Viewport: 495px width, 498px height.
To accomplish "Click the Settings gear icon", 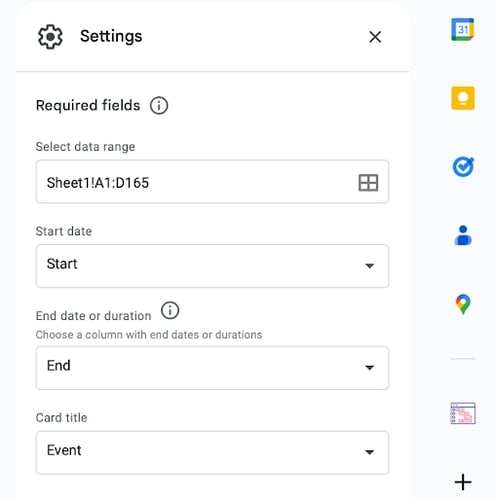I will click(x=50, y=37).
